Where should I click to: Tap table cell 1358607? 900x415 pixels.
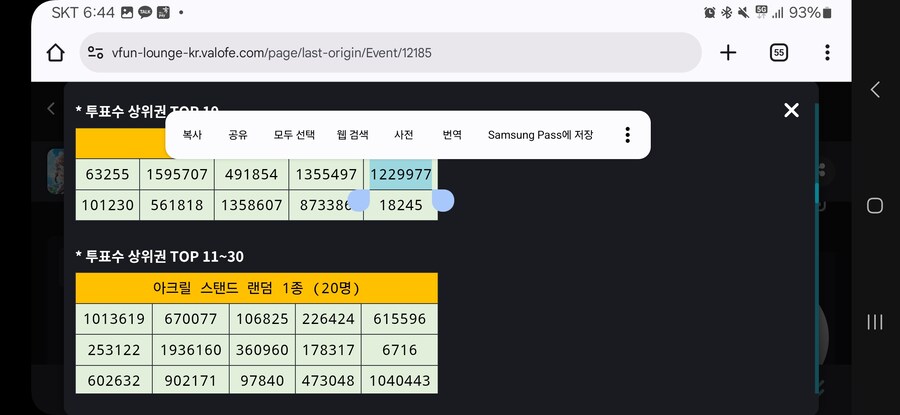point(251,205)
